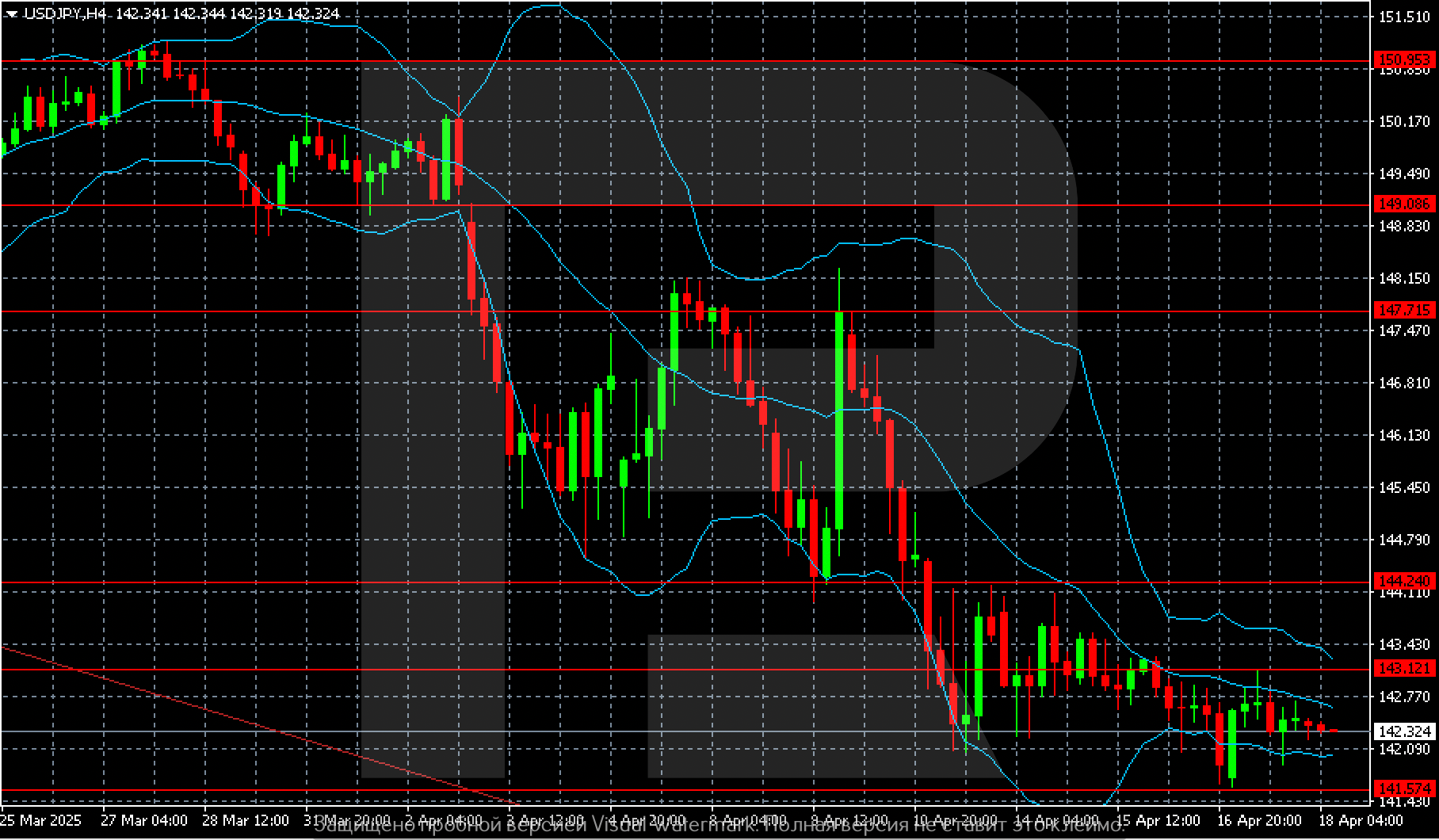Select the red 149.086 price level label
Screen dimensions: 1439x840
point(1405,204)
